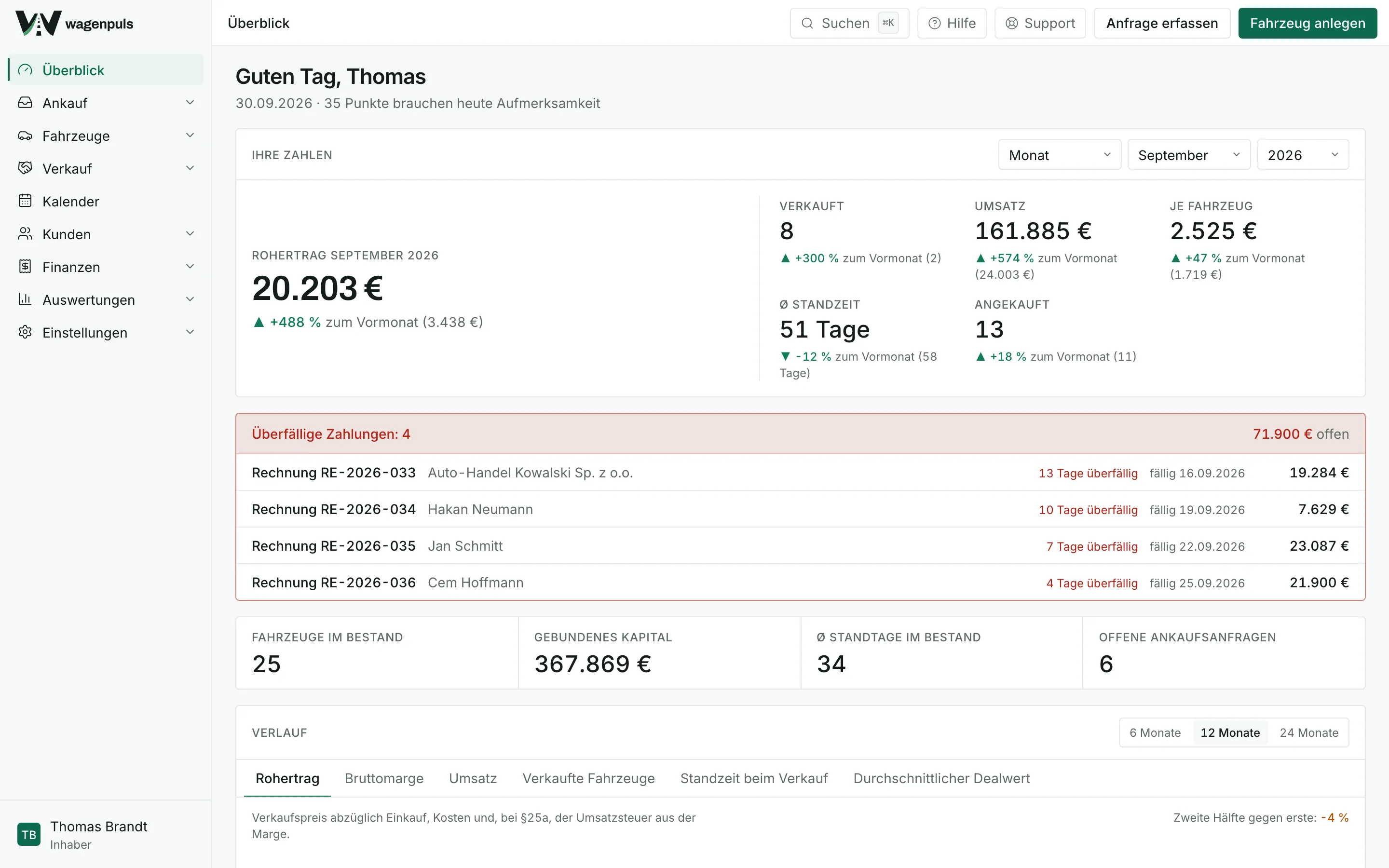Open invoice RE-2026-035 Jan Schmitt
Image resolution: width=1389 pixels, height=868 pixels.
(x=800, y=546)
